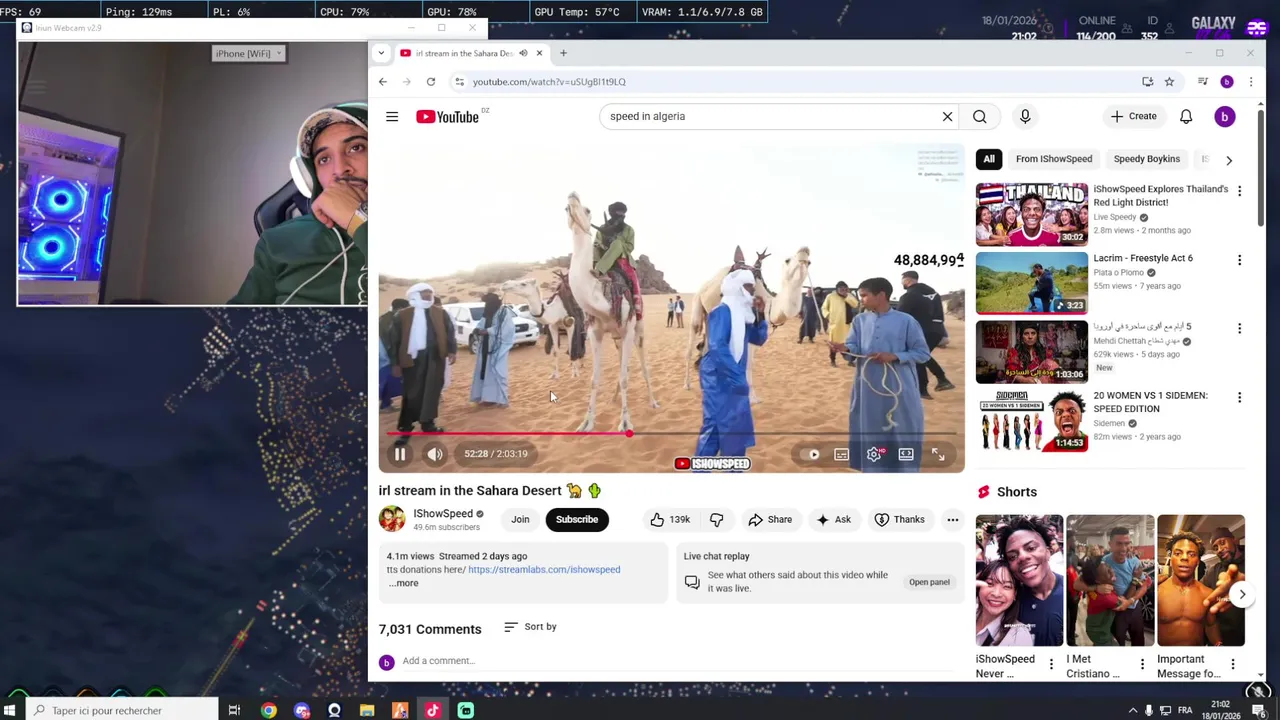Expand the description with '...more'
This screenshot has width=1280, height=720.
[404, 583]
